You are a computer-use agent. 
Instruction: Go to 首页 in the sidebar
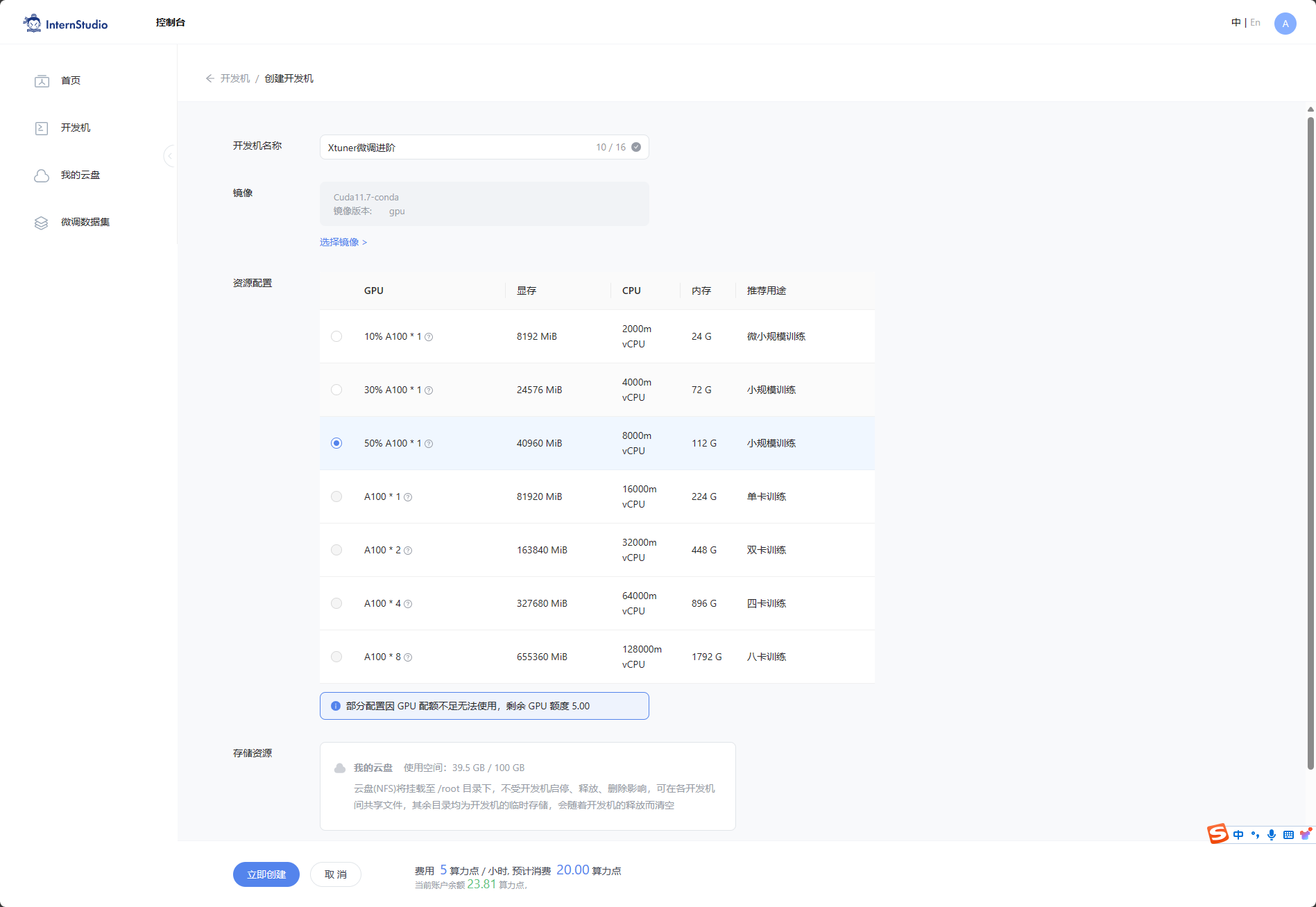coord(71,80)
